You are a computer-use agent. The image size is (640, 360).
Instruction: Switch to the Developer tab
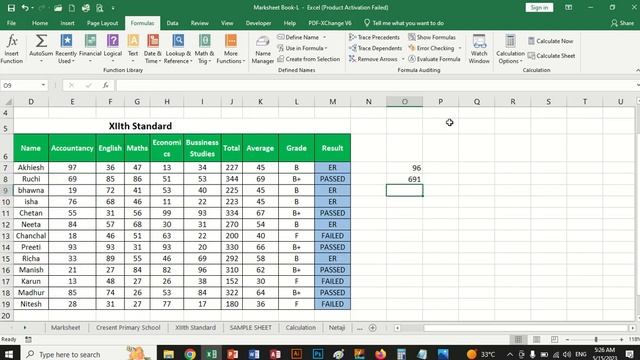coord(258,23)
